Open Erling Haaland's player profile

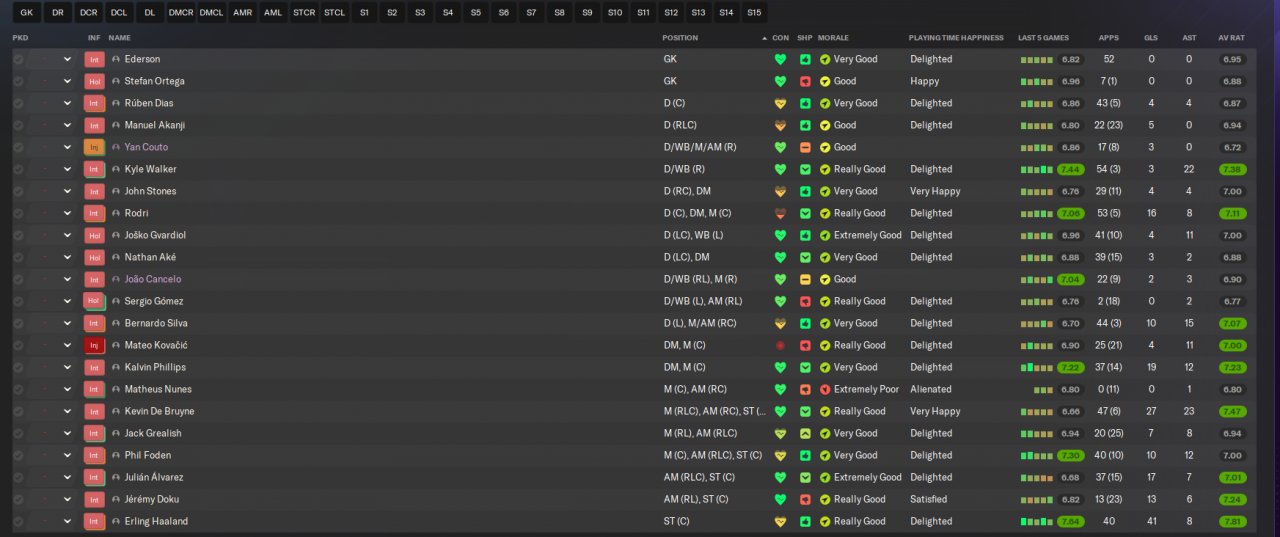coord(156,521)
